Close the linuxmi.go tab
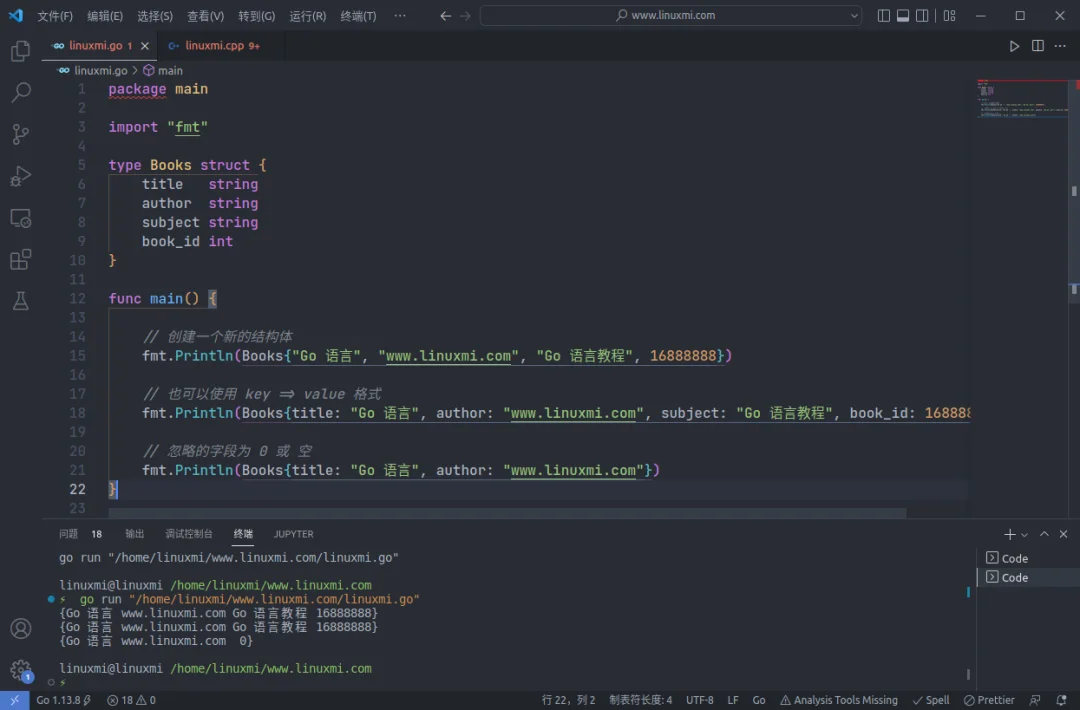The height and width of the screenshot is (710, 1080). [x=145, y=46]
